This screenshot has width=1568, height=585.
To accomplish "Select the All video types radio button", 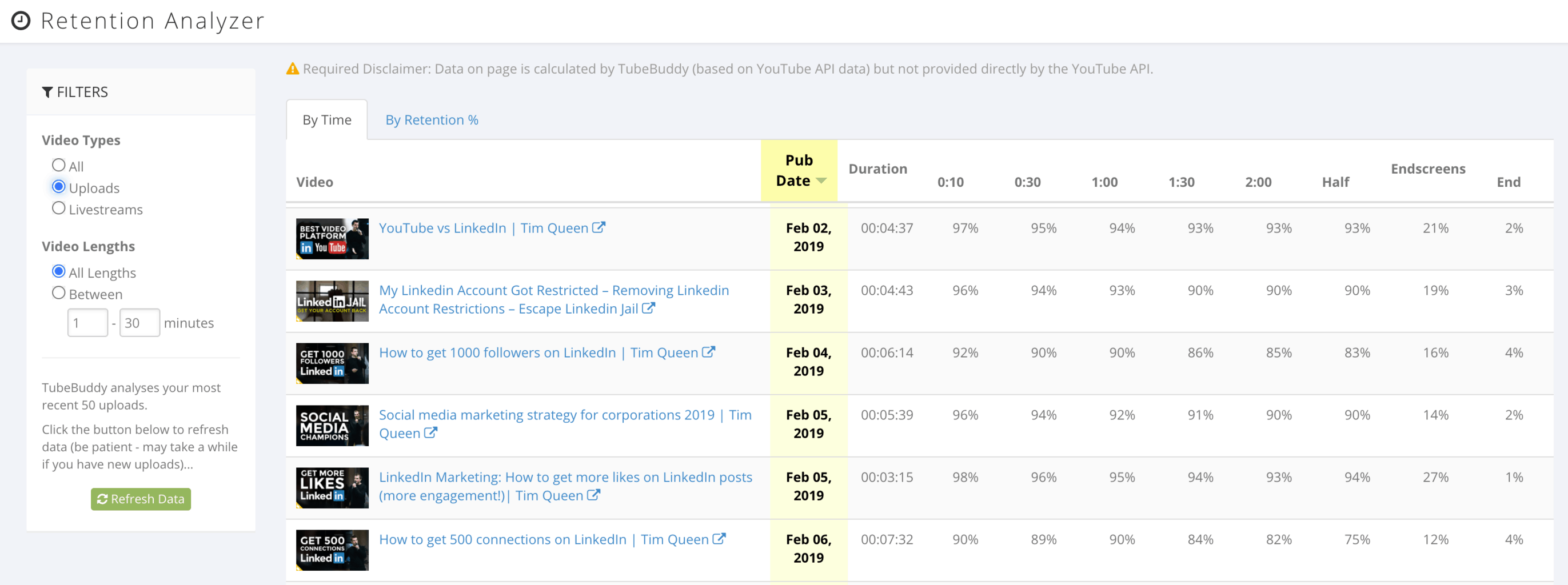I will coord(58,165).
